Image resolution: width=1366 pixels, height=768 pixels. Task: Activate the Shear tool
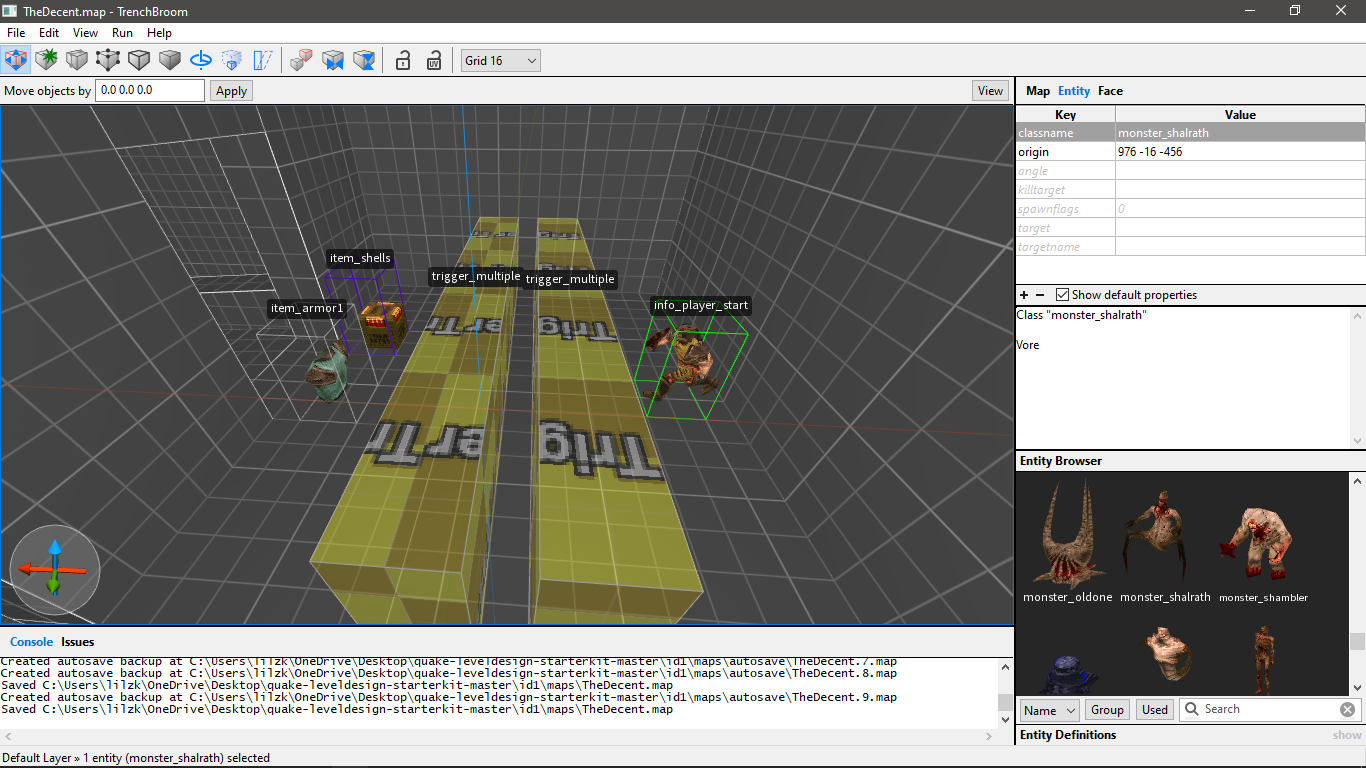click(x=263, y=60)
